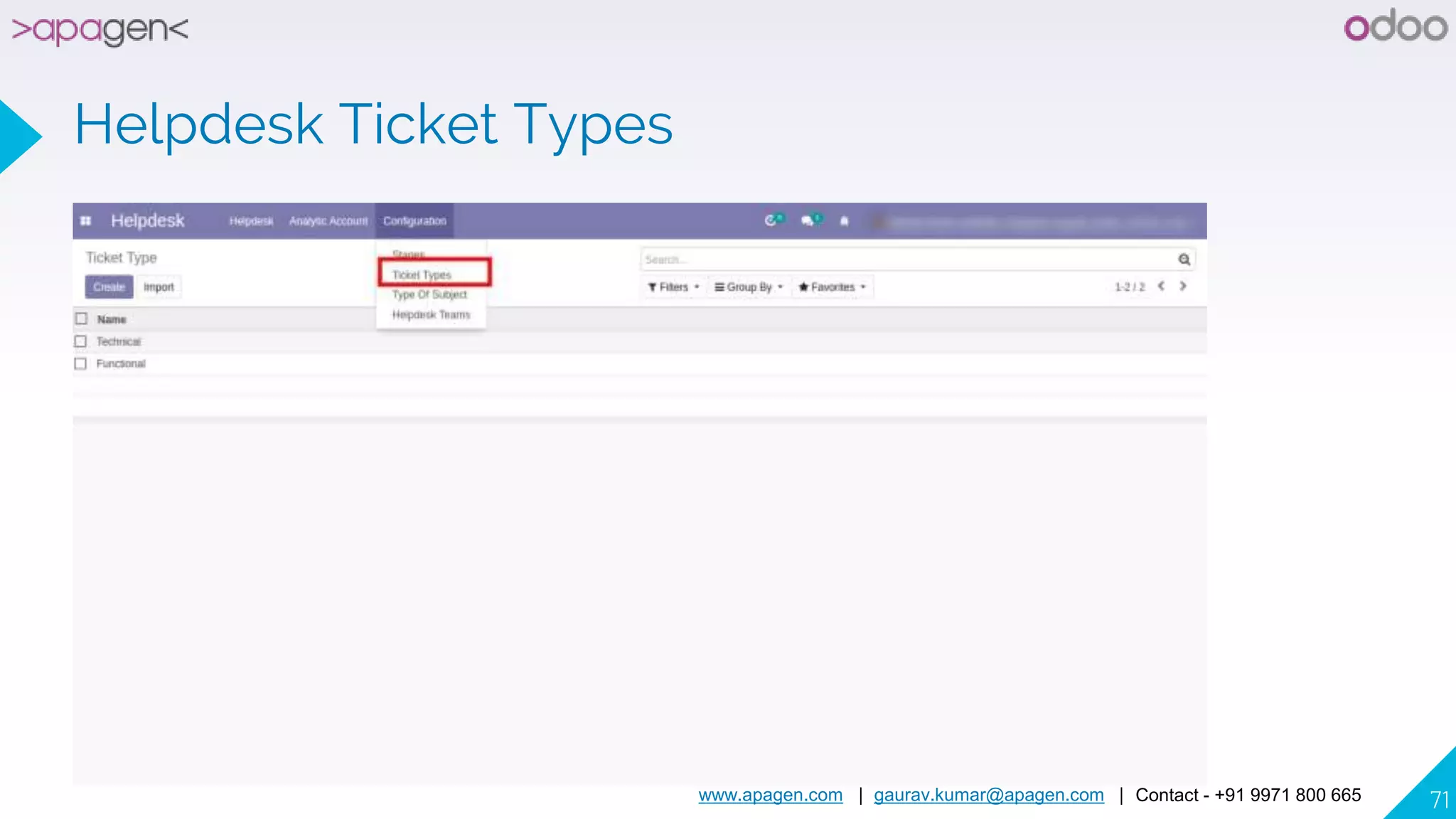Screen dimensions: 1456x819
Task: Open the Configuration menu
Action: pos(414,221)
